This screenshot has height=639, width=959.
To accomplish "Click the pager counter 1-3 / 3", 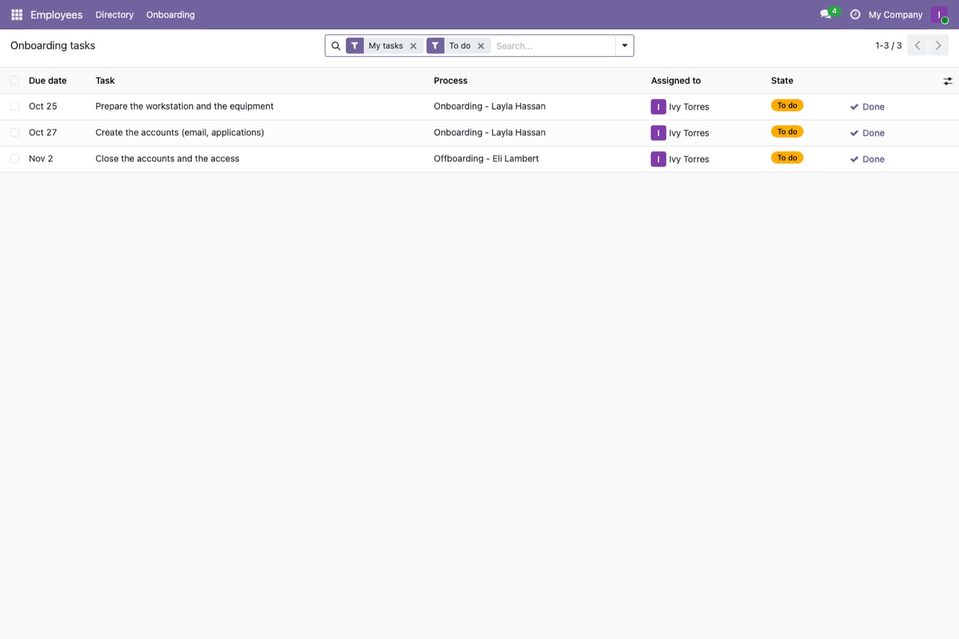I will pos(888,46).
